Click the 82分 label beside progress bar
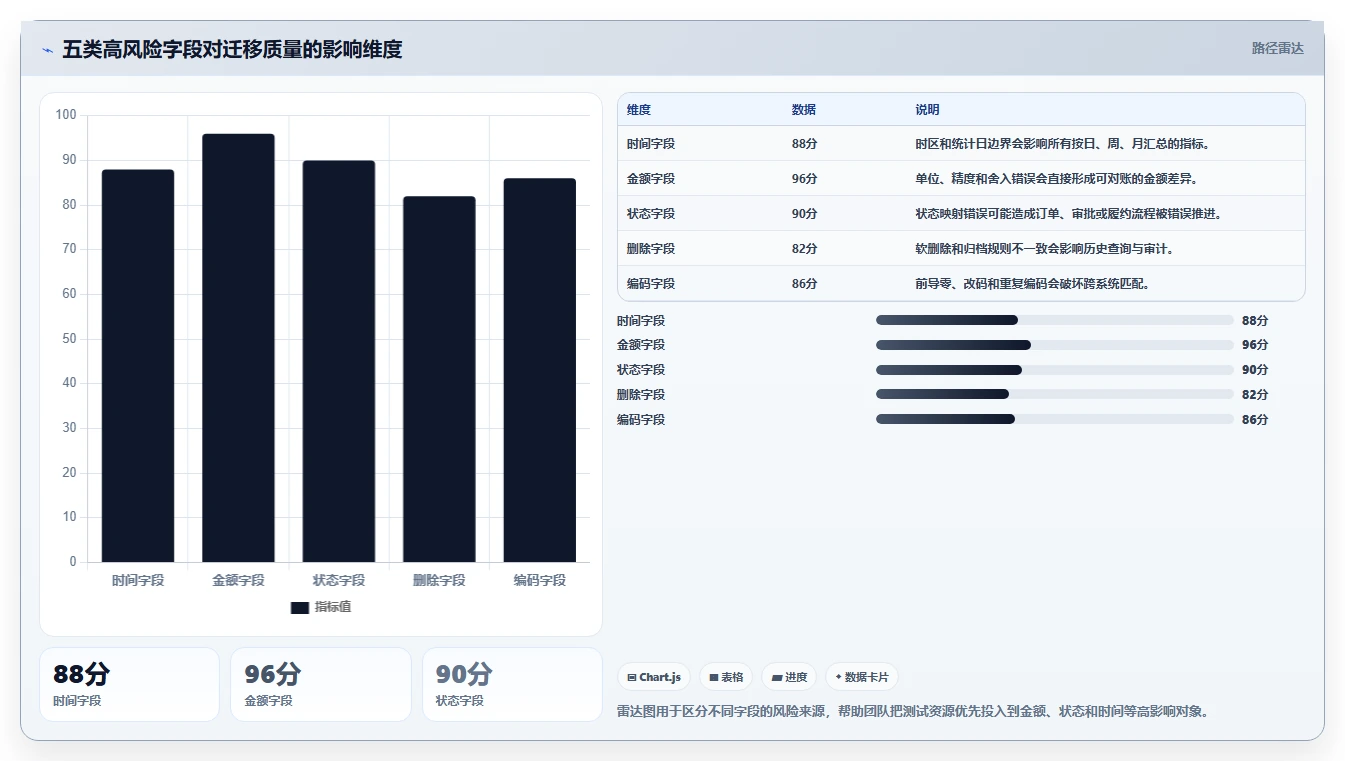 click(1255, 395)
